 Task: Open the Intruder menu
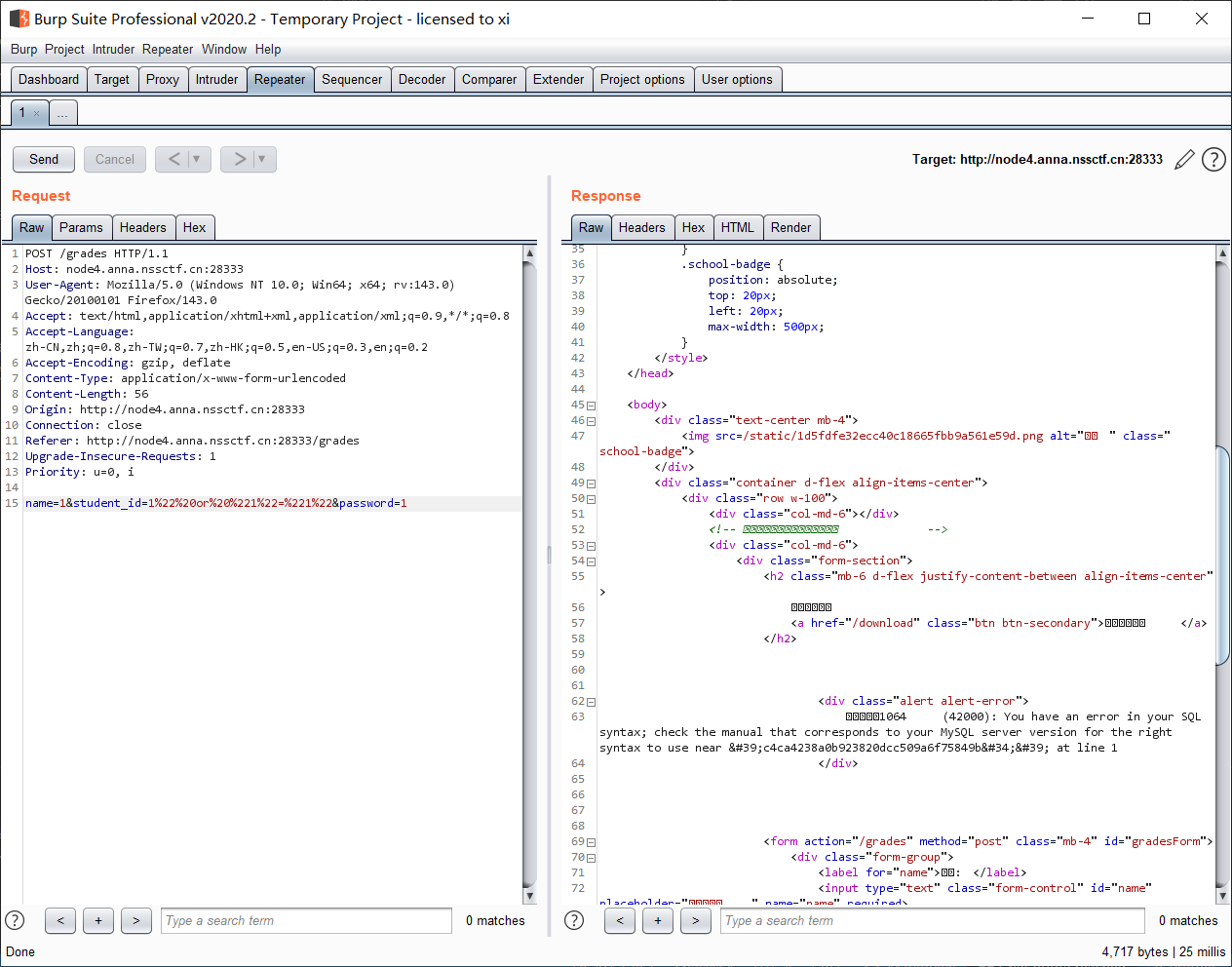tap(113, 49)
